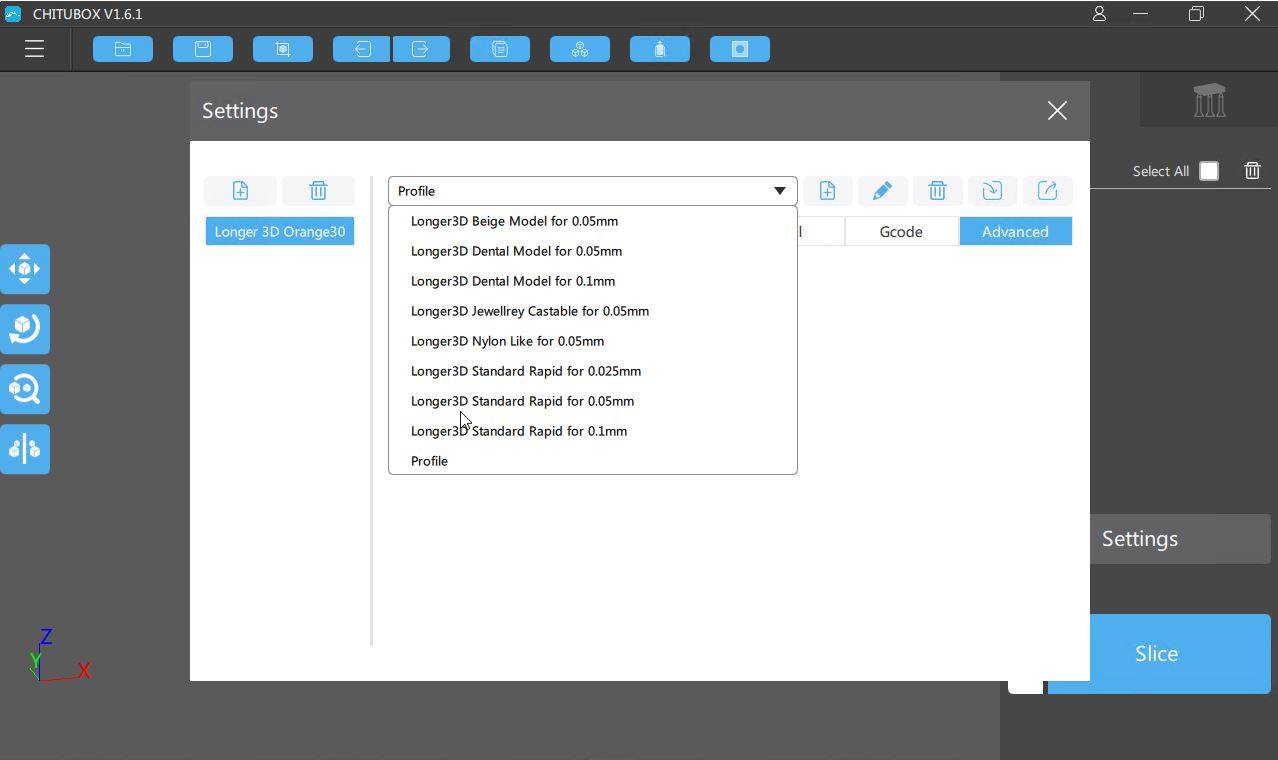Switch to the Gcode tab
1278x760 pixels.
coord(901,231)
